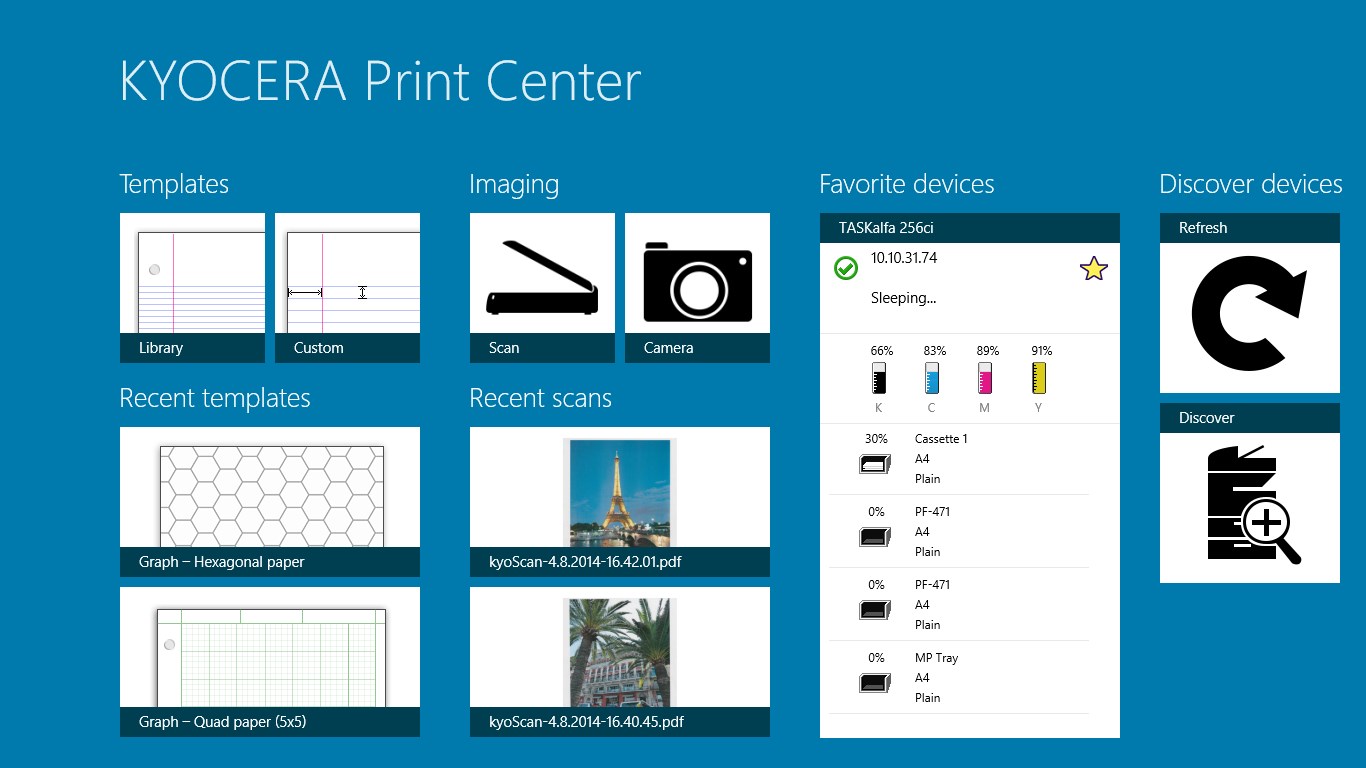
Task: Open the Camera tile
Action: [x=697, y=288]
